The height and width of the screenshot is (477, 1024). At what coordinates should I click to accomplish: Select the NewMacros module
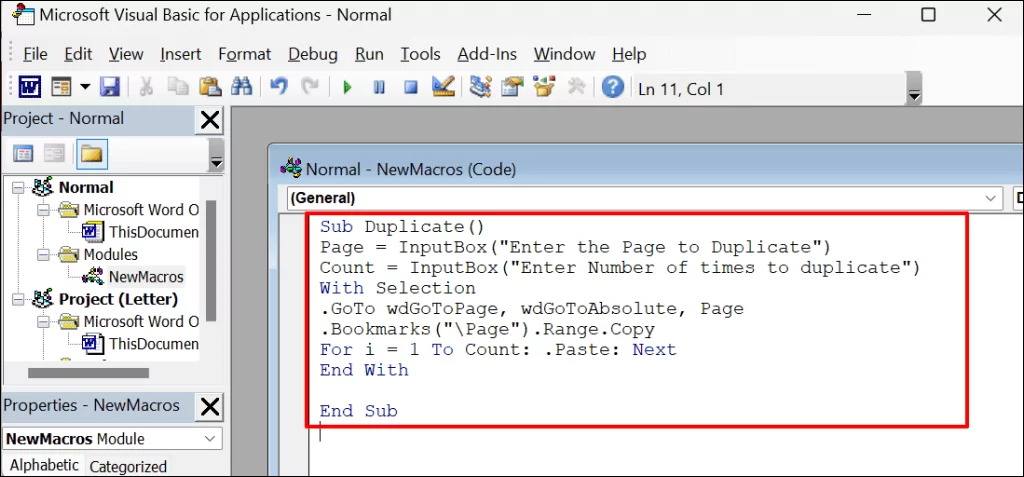(146, 277)
